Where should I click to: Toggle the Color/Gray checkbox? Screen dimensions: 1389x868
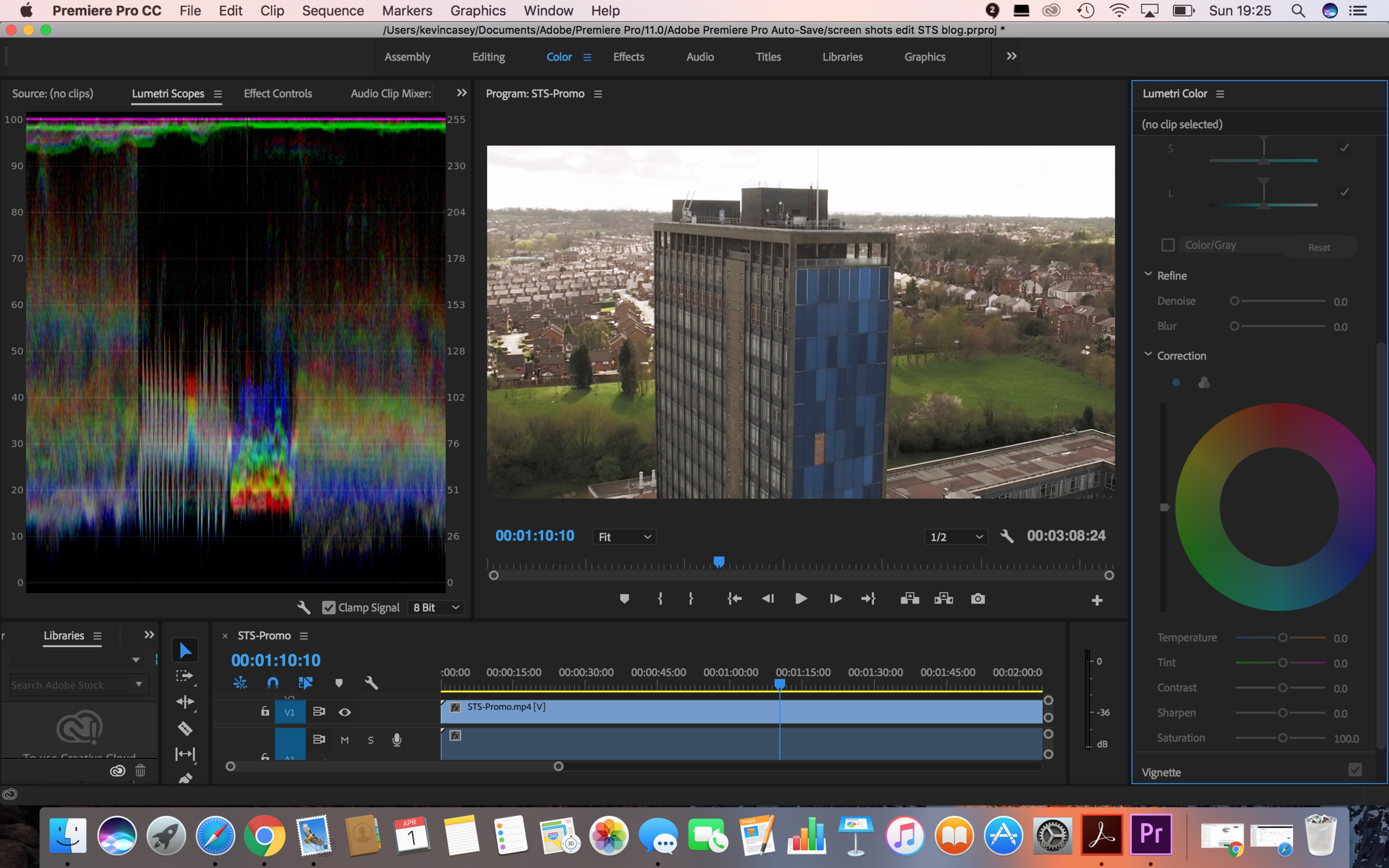[1167, 245]
